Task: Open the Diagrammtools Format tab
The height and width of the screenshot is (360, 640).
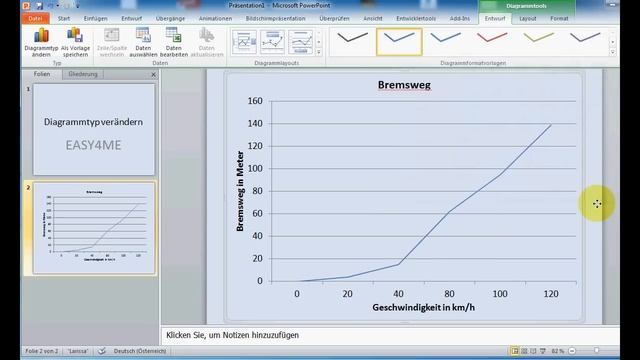Action: pyautogui.click(x=559, y=18)
